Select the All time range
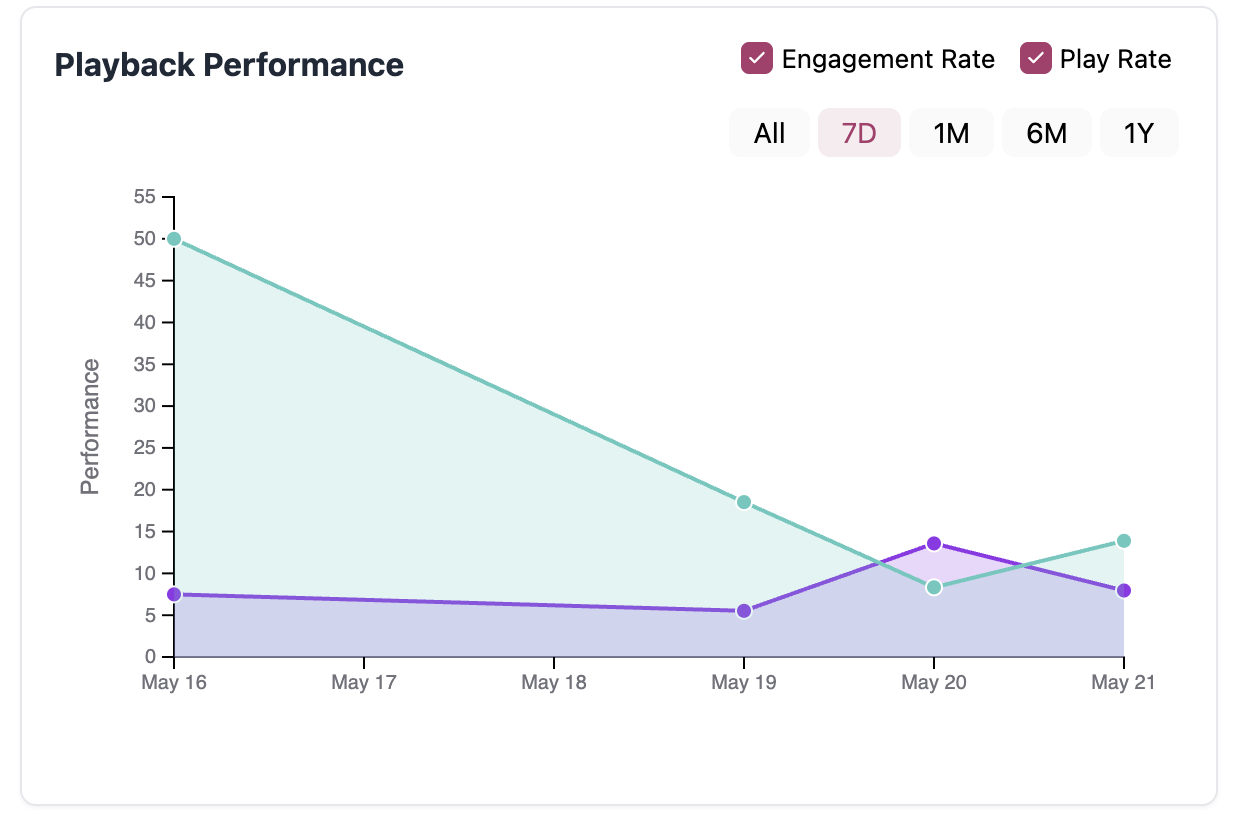Viewport: 1240px width, 826px height. click(x=768, y=132)
